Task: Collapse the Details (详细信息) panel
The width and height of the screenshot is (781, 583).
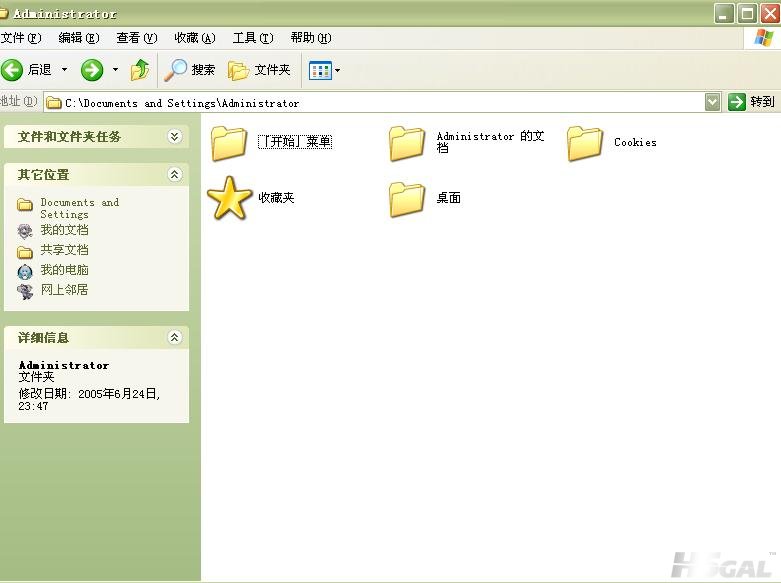Action: (x=175, y=338)
